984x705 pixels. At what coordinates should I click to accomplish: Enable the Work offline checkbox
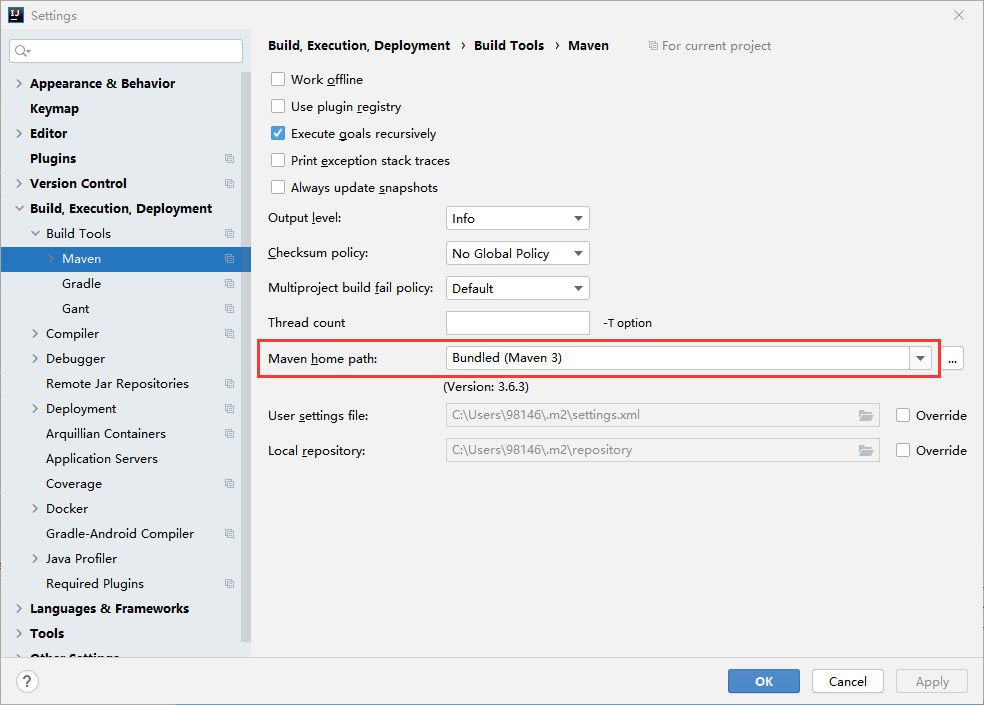pos(278,80)
